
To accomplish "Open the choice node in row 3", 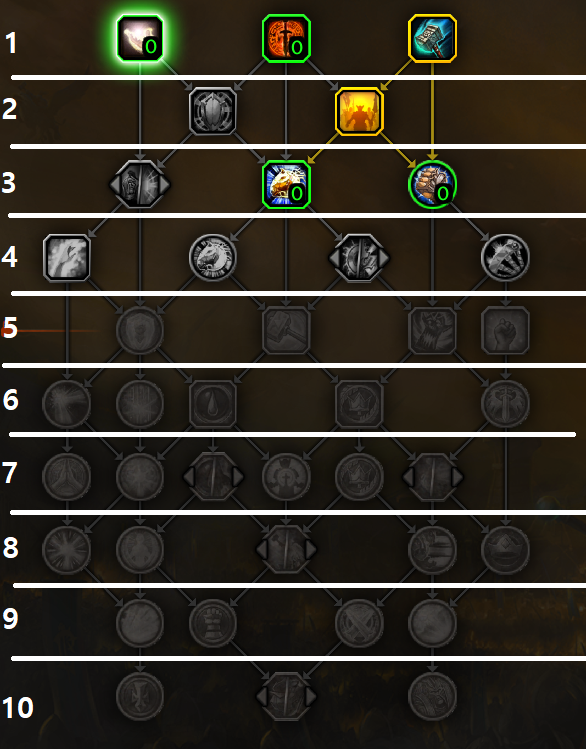I will click(x=139, y=184).
